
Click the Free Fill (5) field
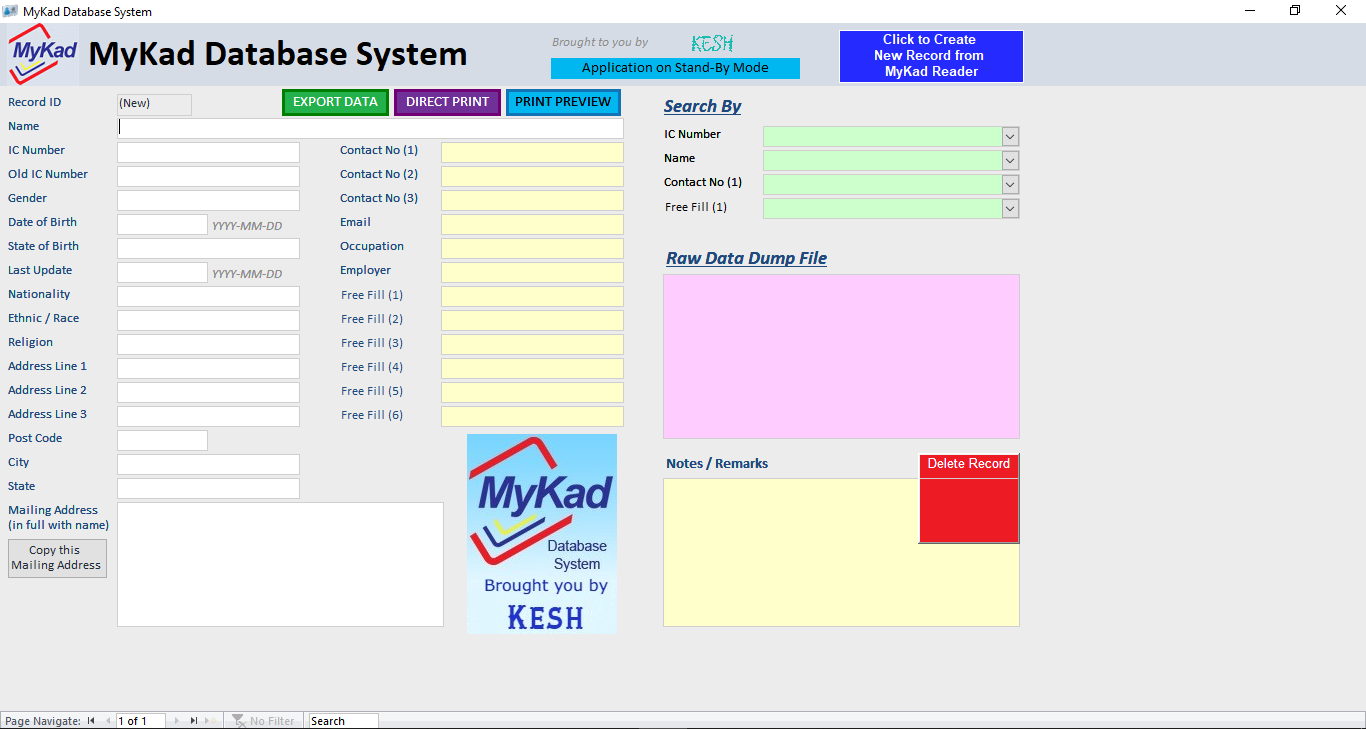coord(532,392)
